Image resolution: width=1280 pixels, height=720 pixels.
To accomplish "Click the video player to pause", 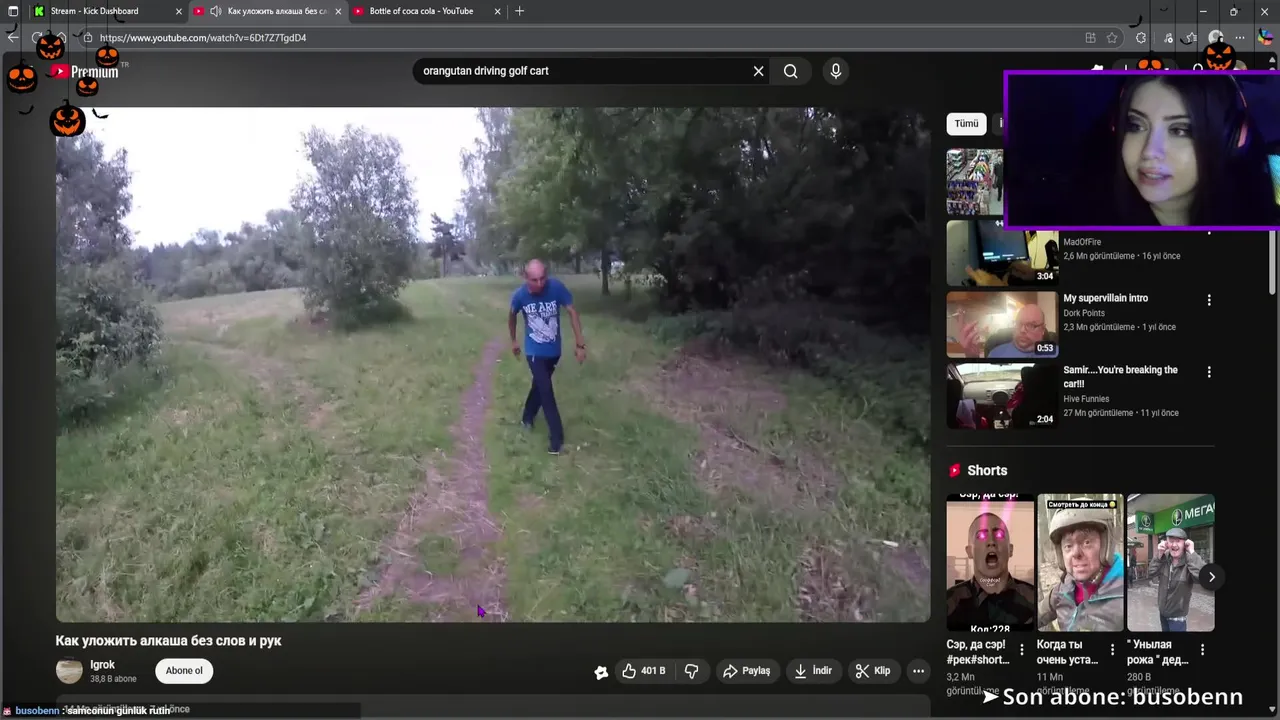I will [x=492, y=364].
